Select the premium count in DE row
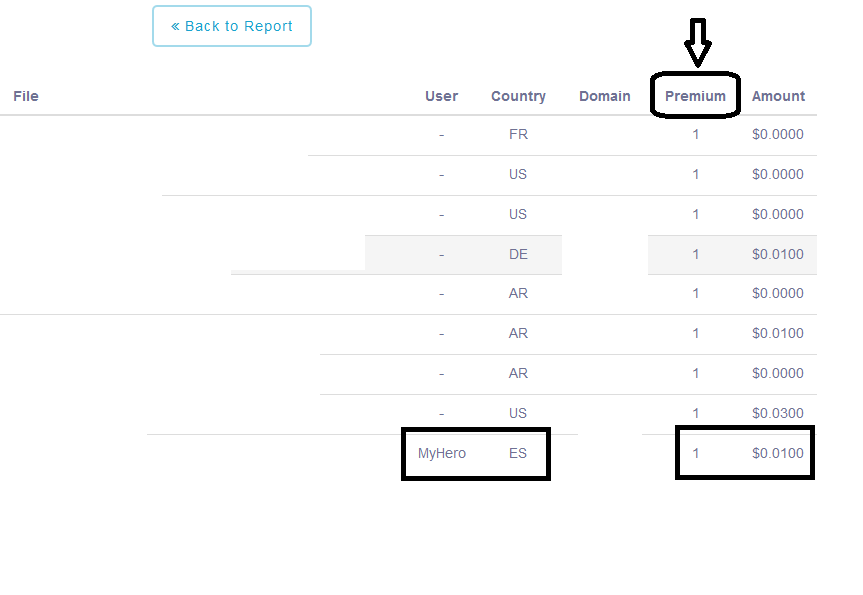Viewport: 863px width, 595px height. click(x=696, y=254)
